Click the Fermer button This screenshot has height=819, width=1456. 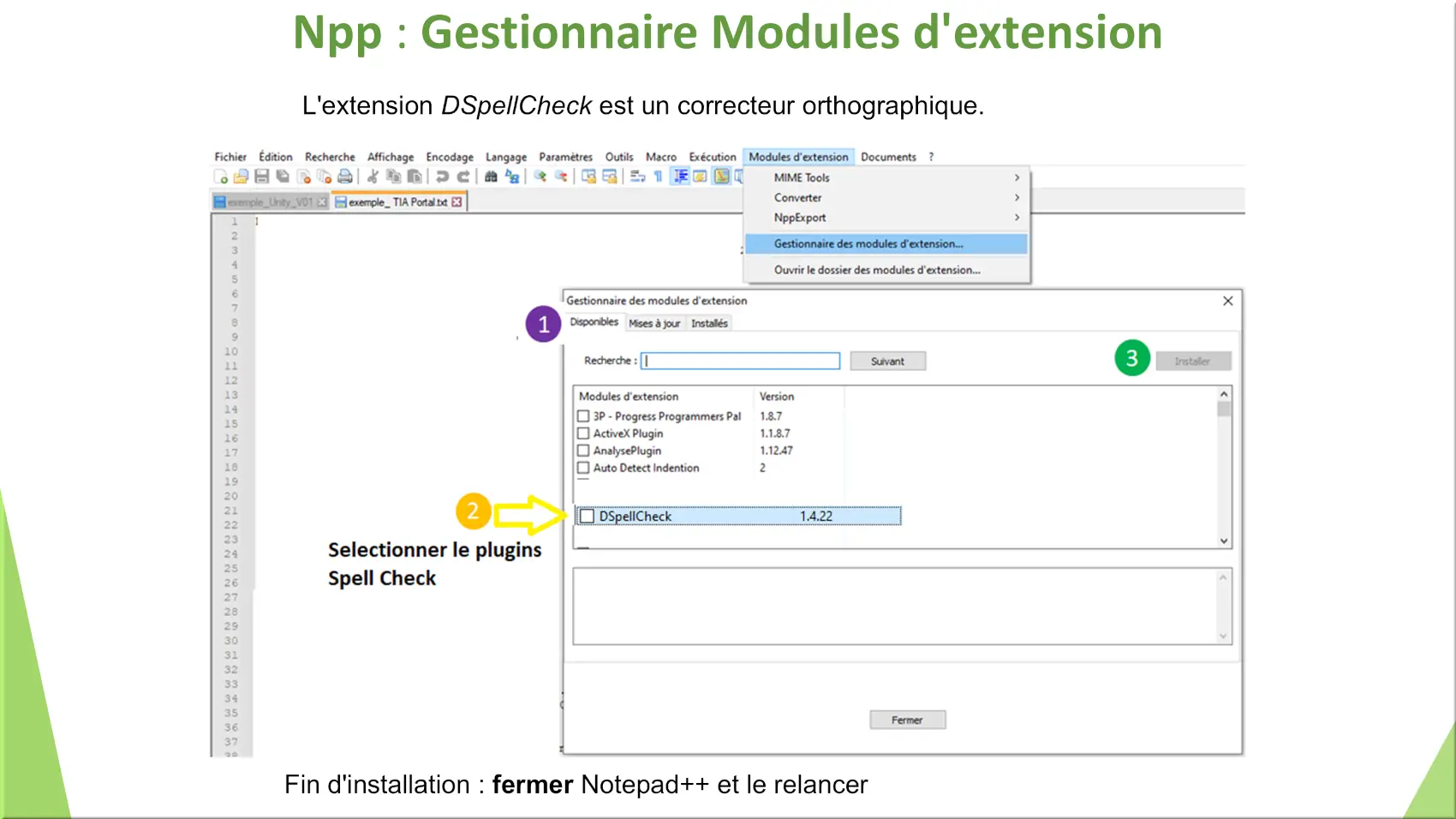coord(907,720)
